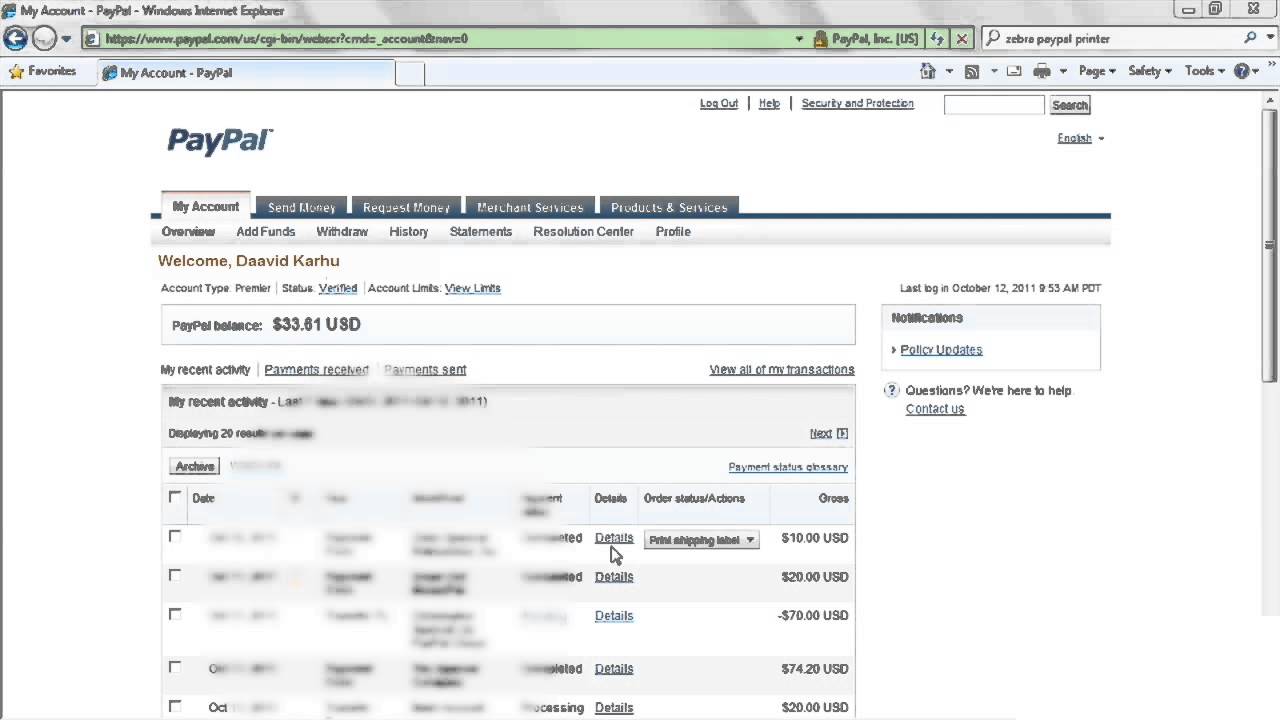Click the magnifier search button in IE search box
Screen dimensions: 1280x720
tap(1250, 38)
